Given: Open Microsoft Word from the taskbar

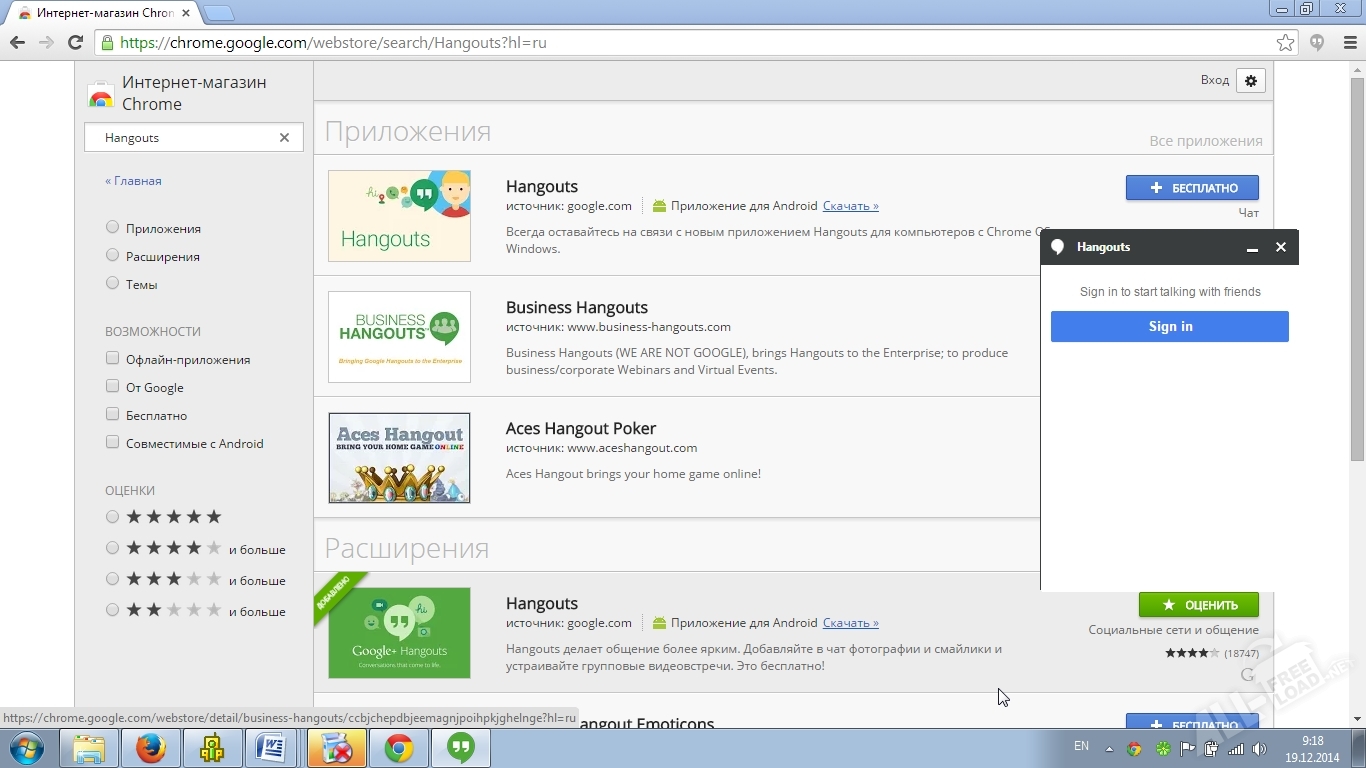Looking at the screenshot, I should point(274,747).
